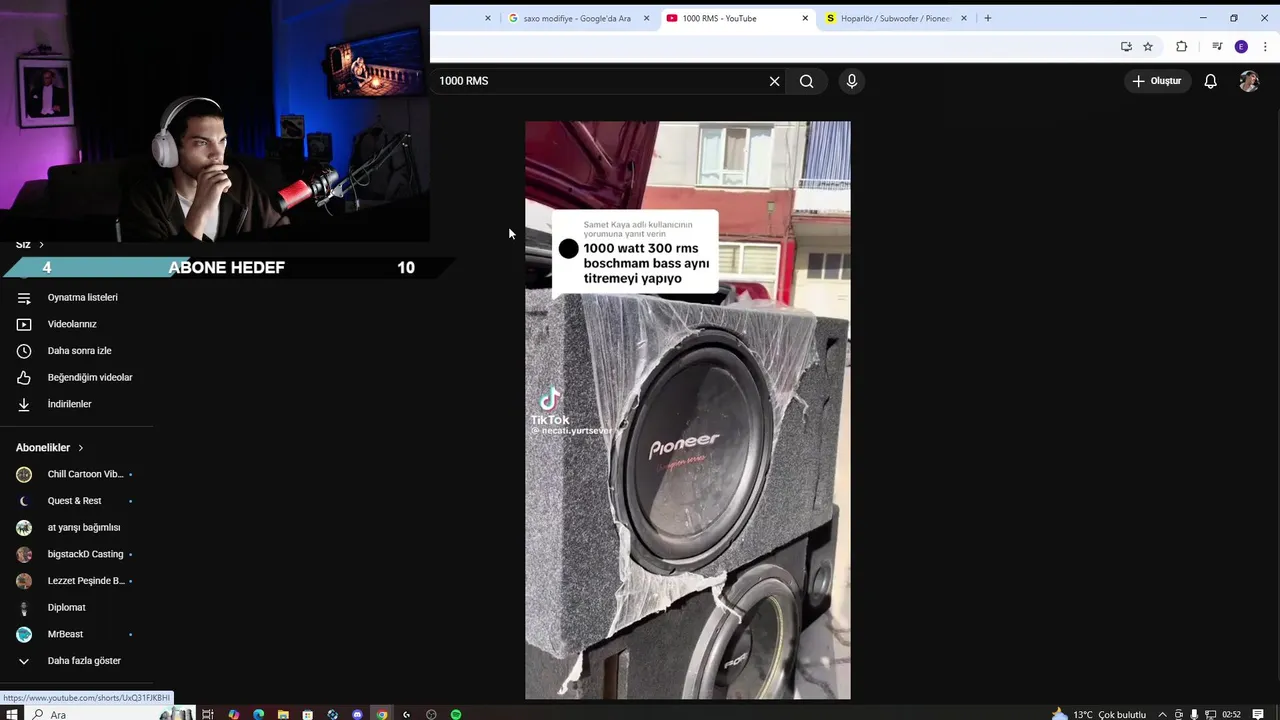The image size is (1280, 720).
Task: Open a new Chrome tab
Action: click(988, 18)
